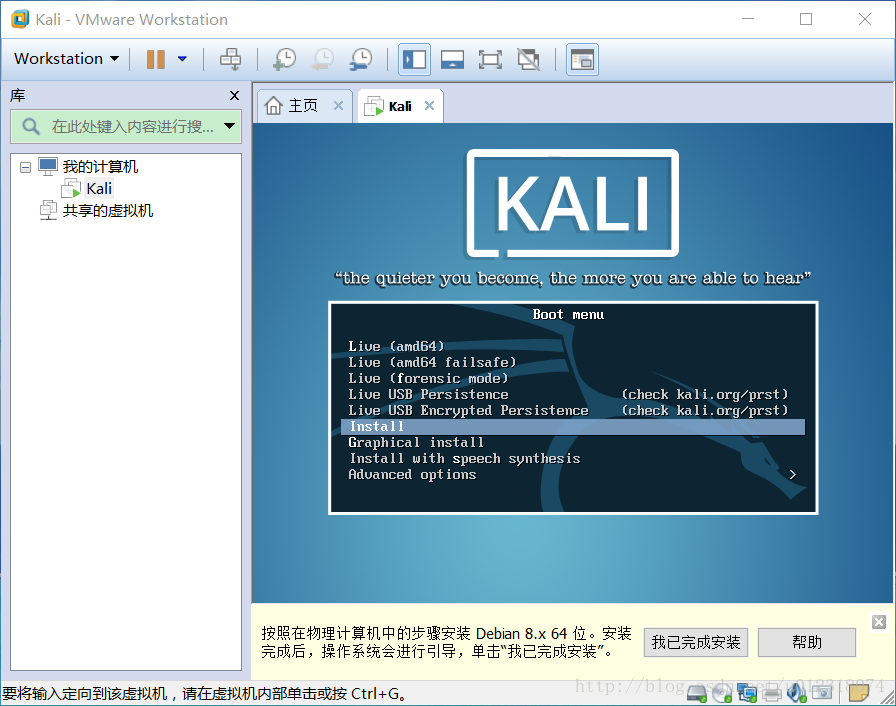Close the library panel
Screen dimensions: 896x706
[x=234, y=95]
